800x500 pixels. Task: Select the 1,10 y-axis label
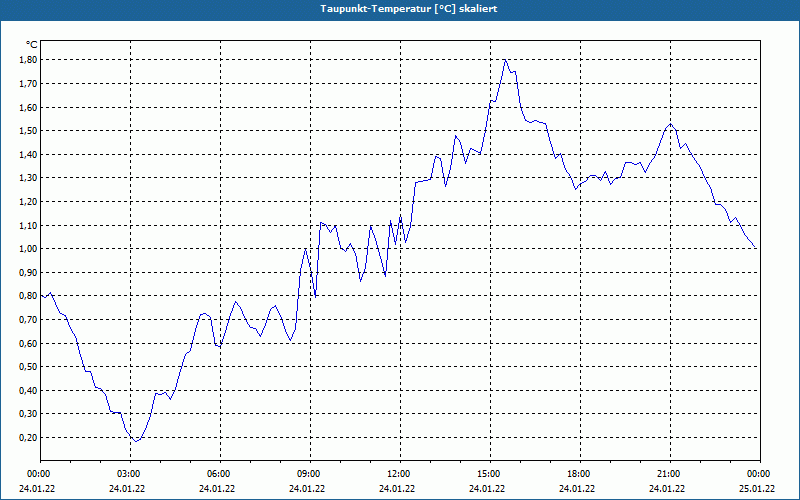coord(28,225)
